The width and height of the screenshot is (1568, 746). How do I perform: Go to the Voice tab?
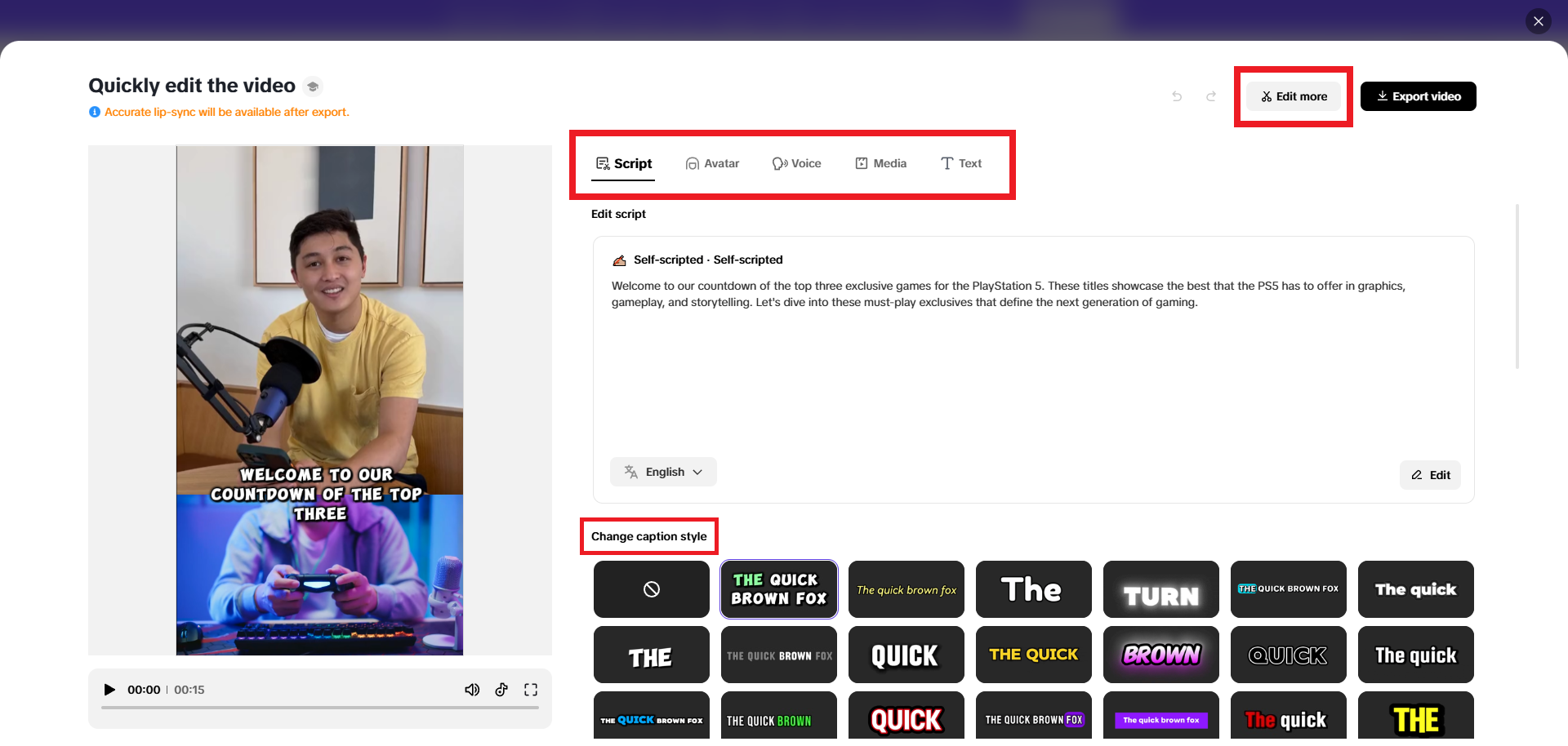796,163
